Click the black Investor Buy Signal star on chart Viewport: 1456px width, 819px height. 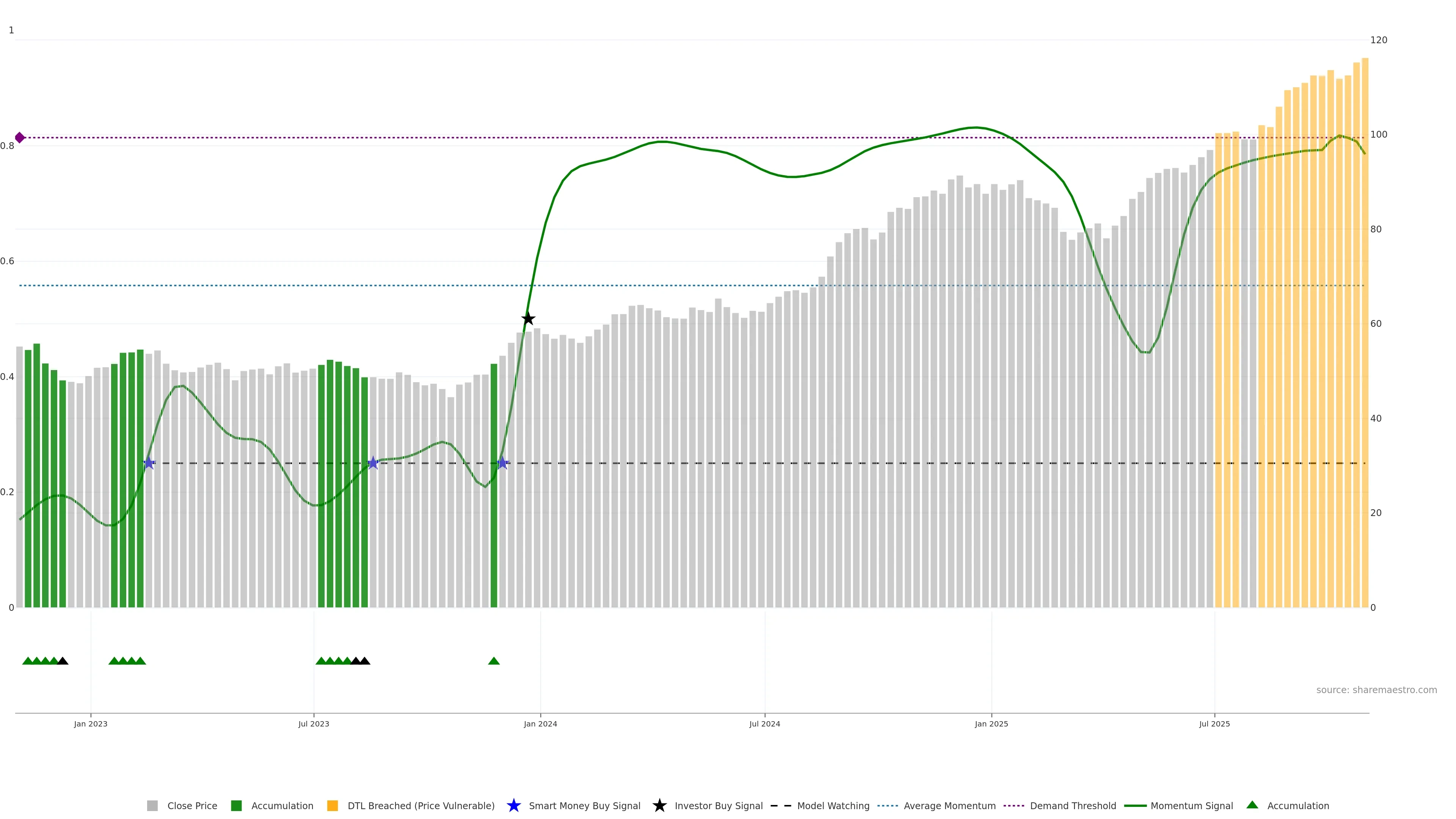528,319
